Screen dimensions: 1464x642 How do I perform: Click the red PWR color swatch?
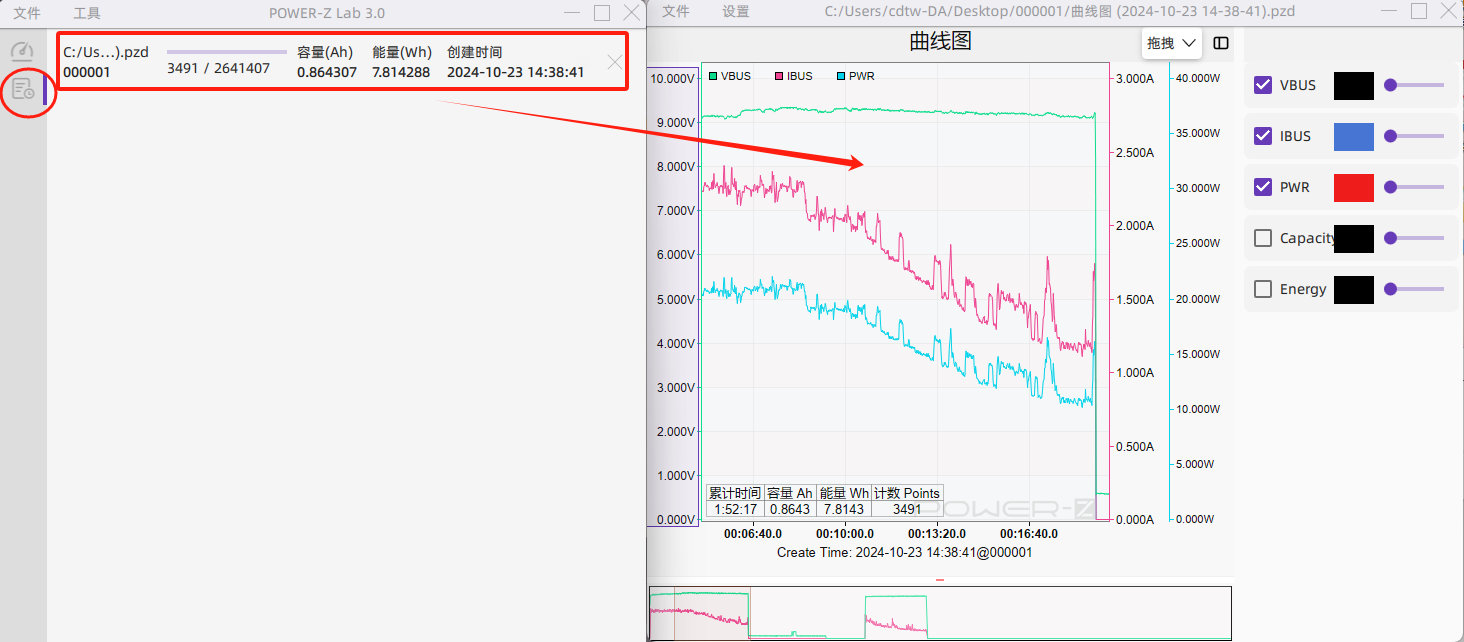point(1353,187)
